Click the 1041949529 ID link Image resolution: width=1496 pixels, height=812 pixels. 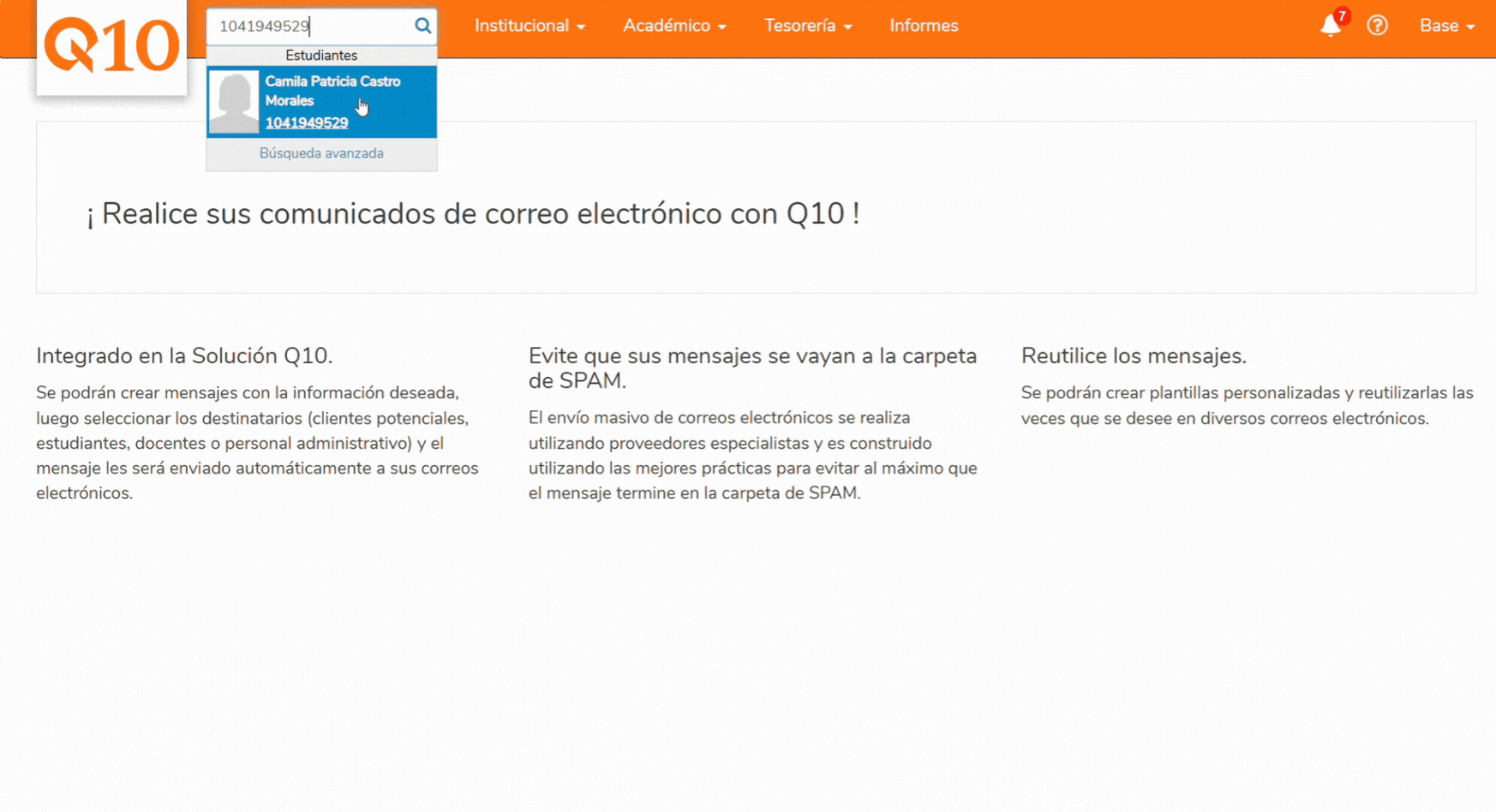pyautogui.click(x=307, y=122)
